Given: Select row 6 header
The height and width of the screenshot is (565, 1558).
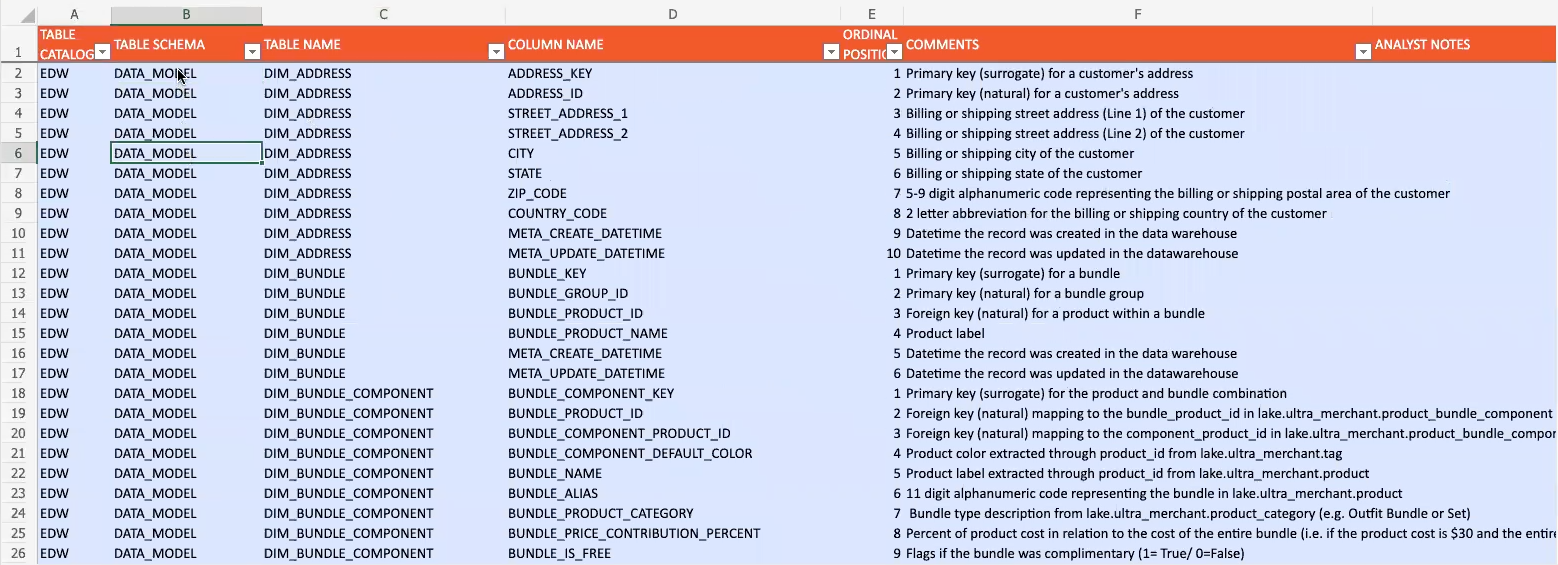Looking at the screenshot, I should (19, 153).
